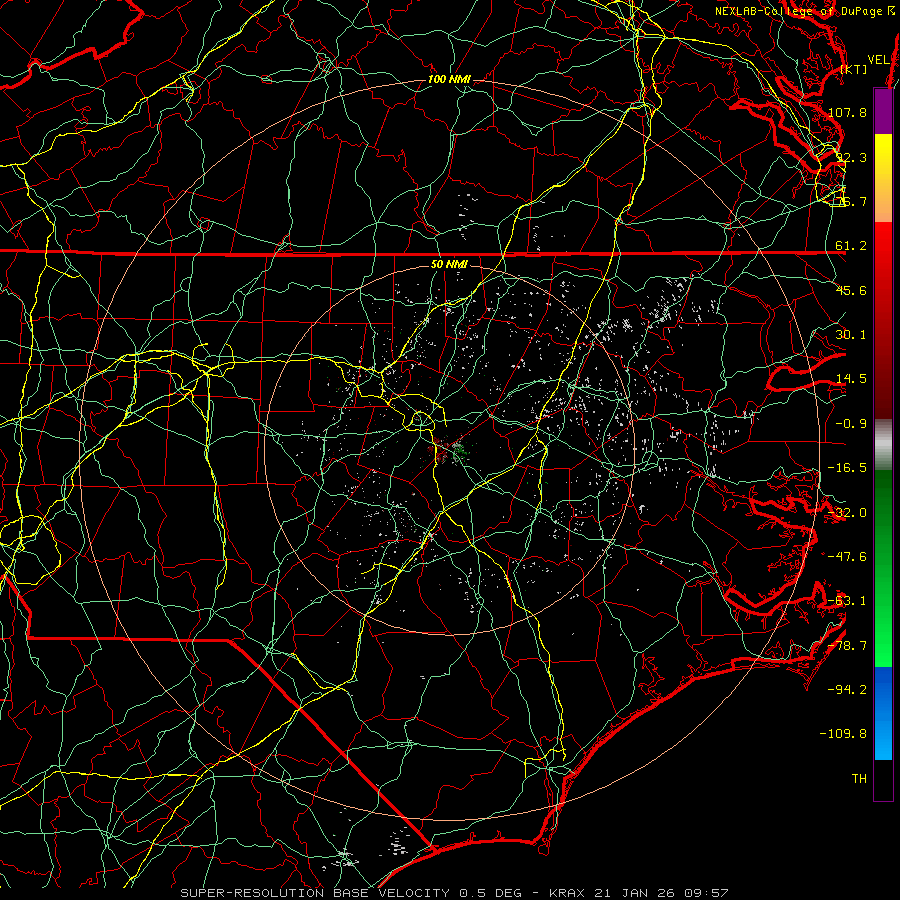The width and height of the screenshot is (900, 900).
Task: Click the TH legend label
Action: tap(859, 779)
